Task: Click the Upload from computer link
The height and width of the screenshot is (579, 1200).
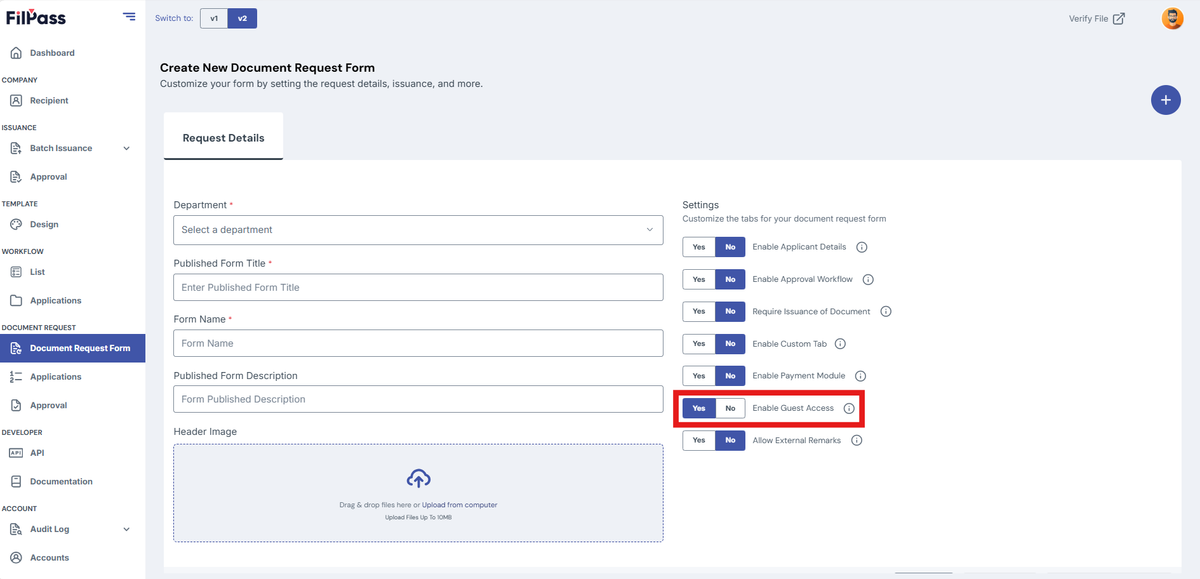Action: click(x=459, y=505)
